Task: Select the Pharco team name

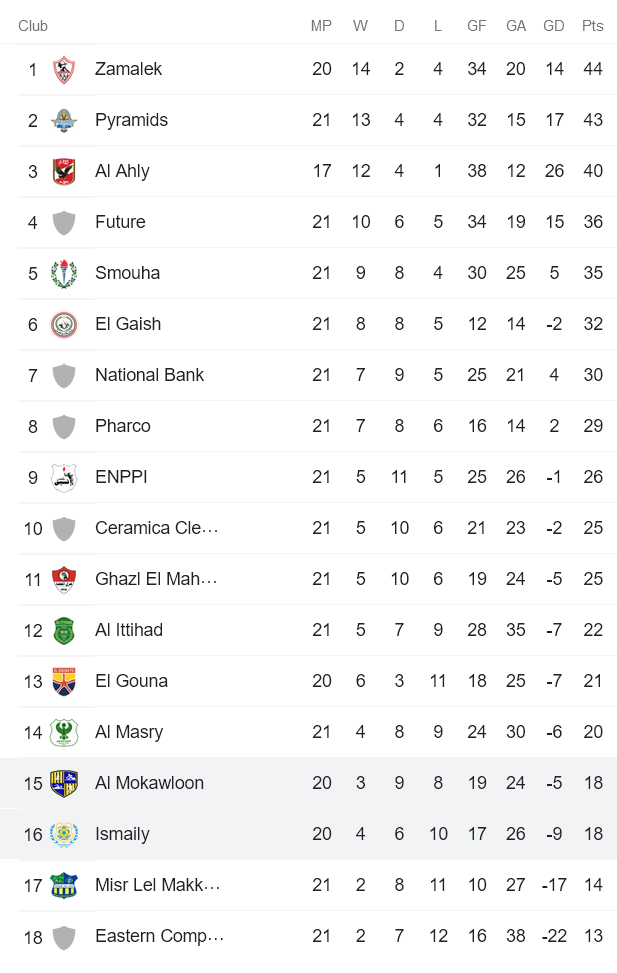Action: pos(122,426)
